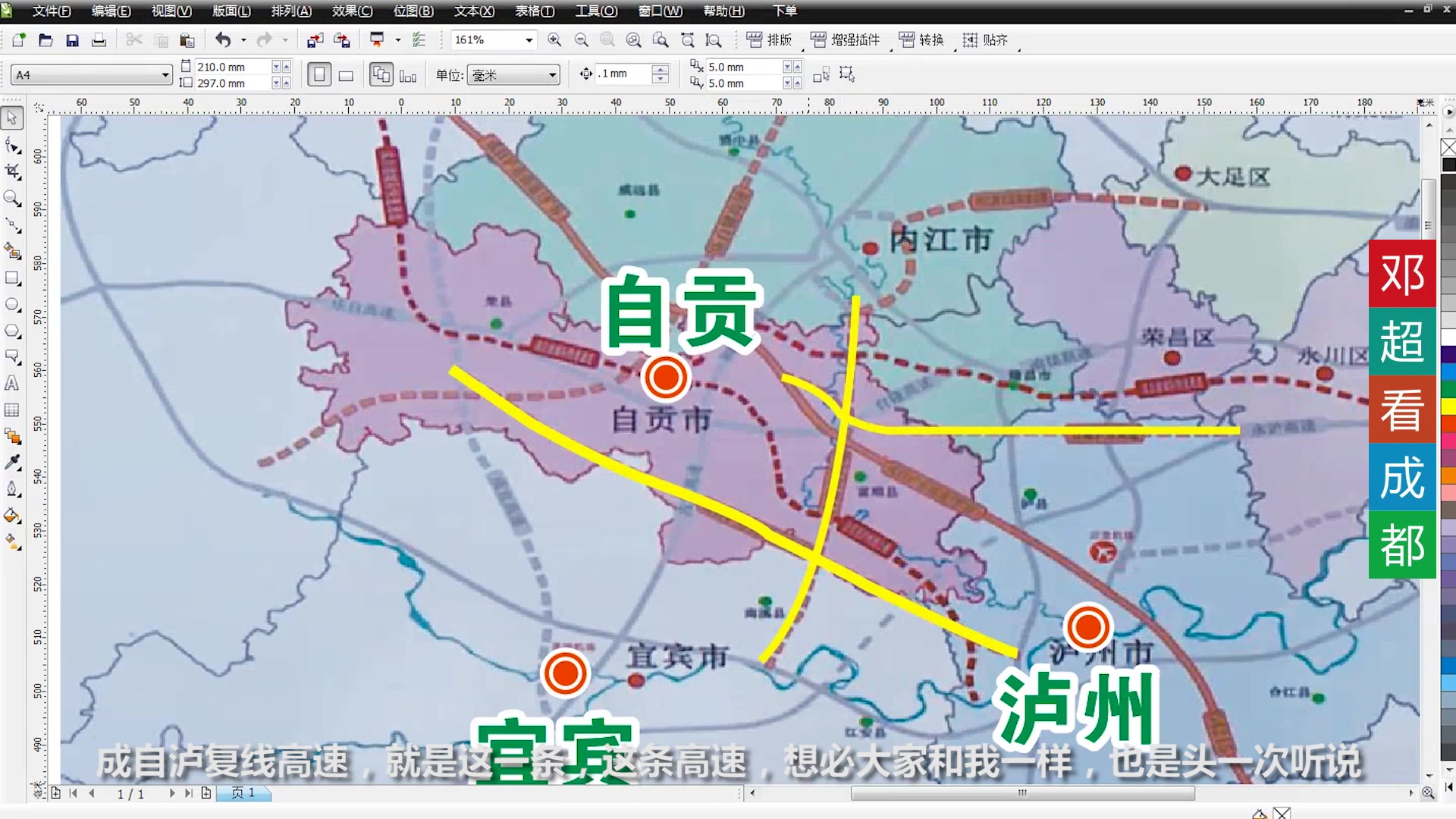Viewport: 1456px width, 819px height.
Task: Select the Text tool
Action: (x=12, y=383)
